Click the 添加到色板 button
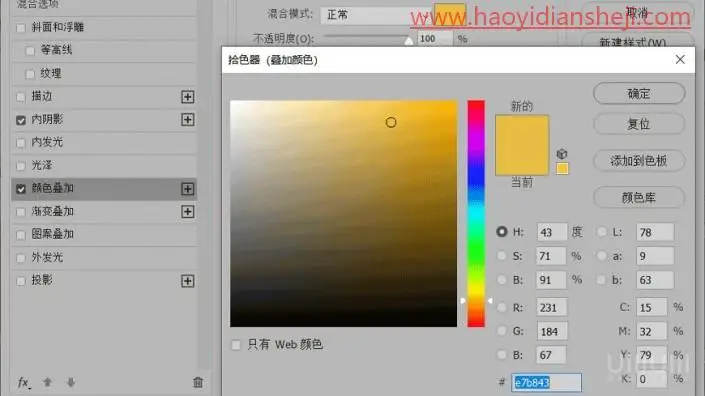 coord(639,160)
